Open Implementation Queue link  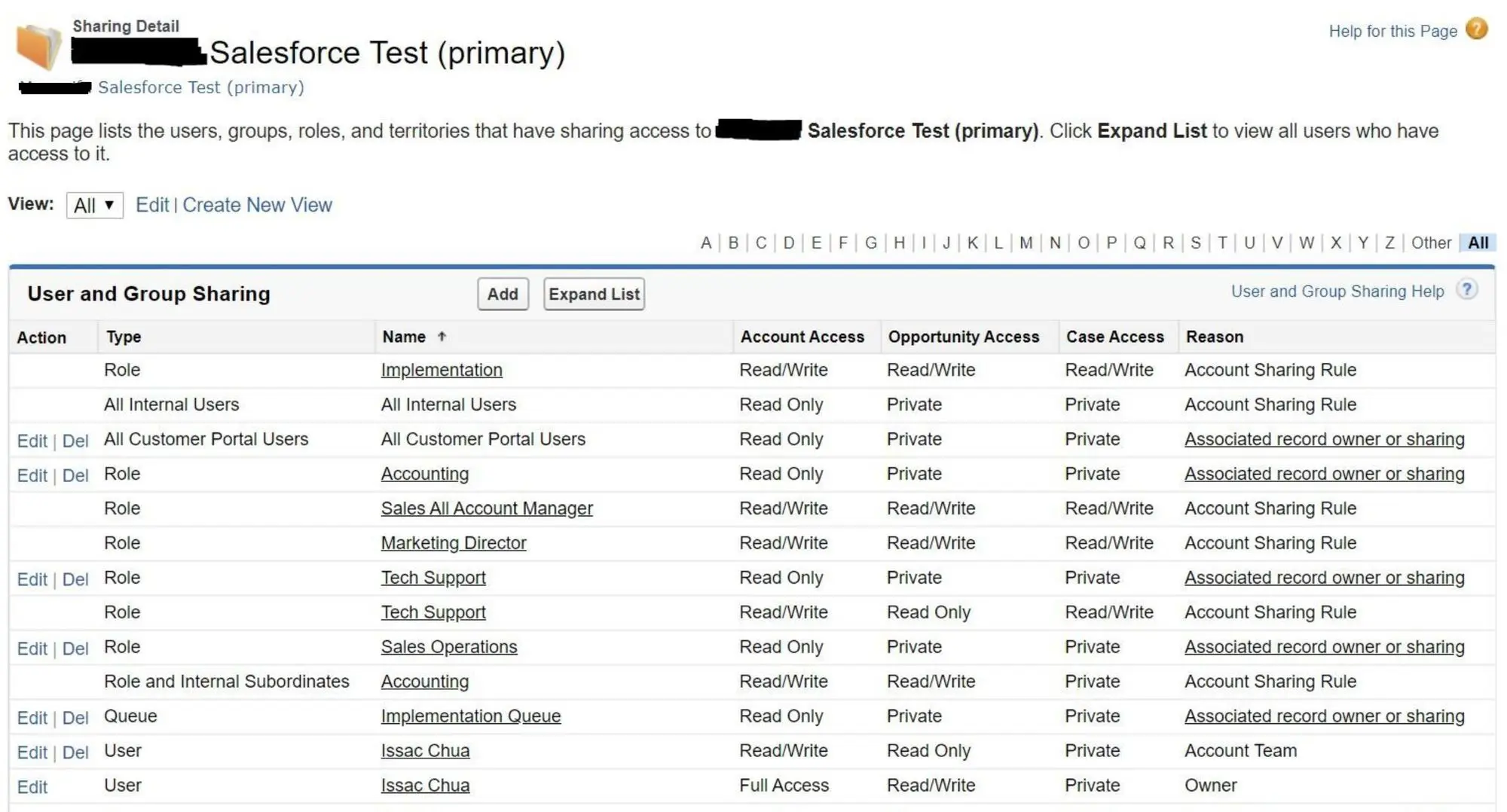click(471, 716)
